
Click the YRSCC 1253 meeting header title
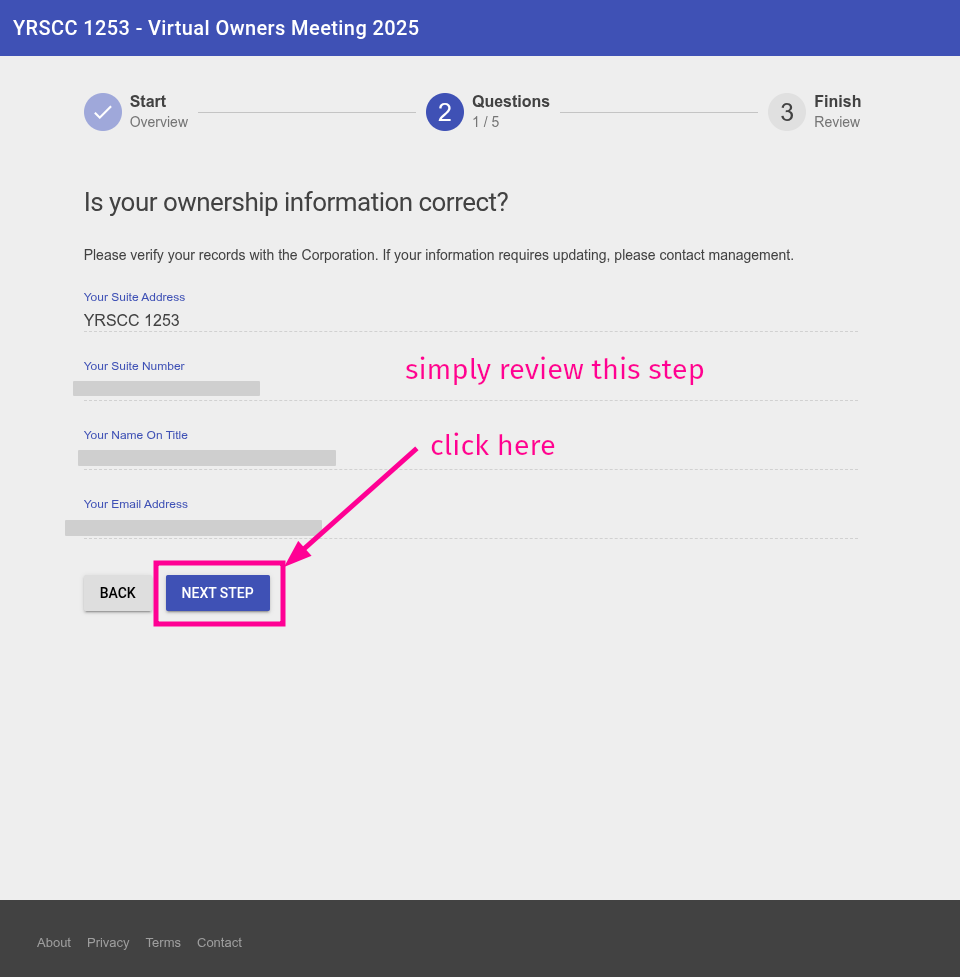(216, 28)
